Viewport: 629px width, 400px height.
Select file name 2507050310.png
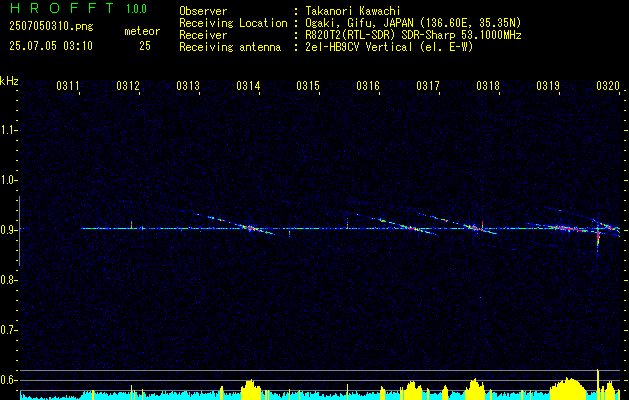[x=51, y=27]
